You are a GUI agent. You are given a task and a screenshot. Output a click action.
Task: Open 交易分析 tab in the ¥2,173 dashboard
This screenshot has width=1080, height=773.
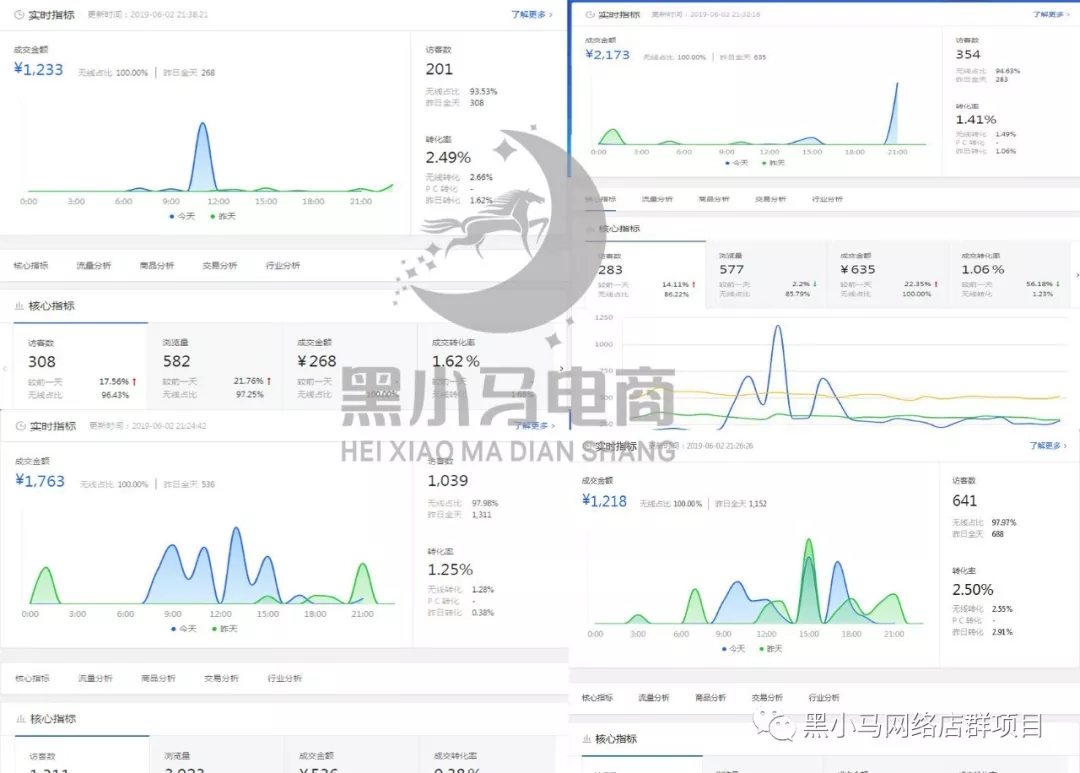[770, 199]
